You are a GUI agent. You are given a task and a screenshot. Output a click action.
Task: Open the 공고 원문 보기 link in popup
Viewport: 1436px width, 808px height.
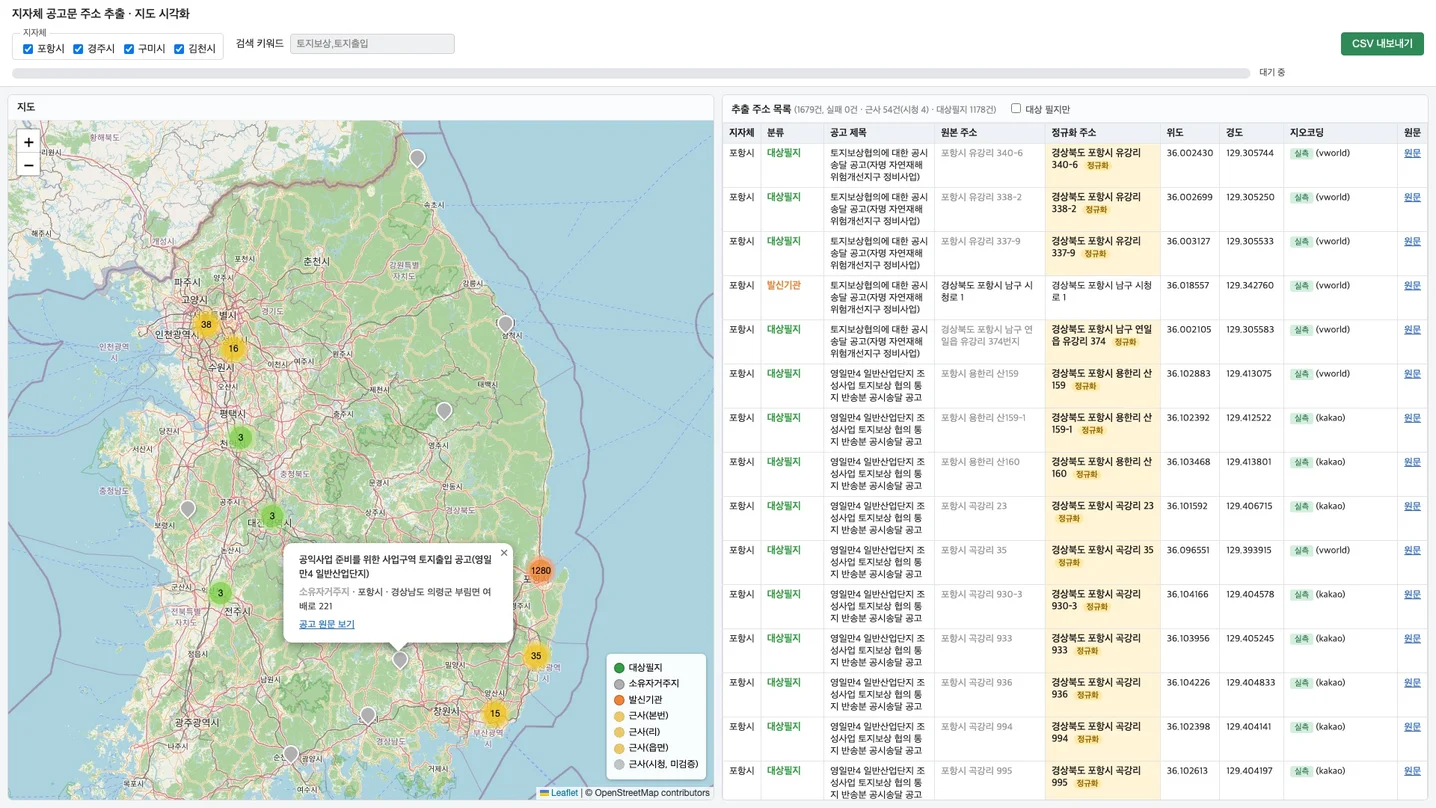tap(327, 624)
